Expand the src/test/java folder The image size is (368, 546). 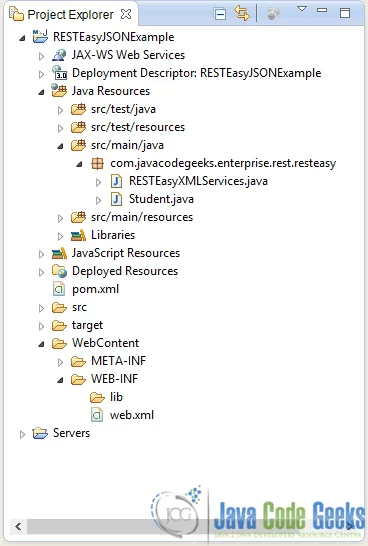click(61, 110)
